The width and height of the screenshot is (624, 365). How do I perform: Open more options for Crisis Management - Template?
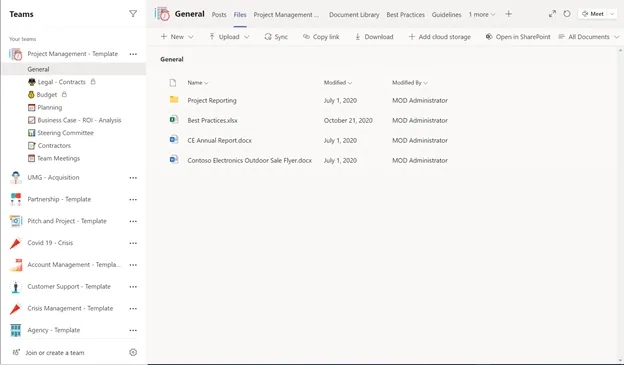coord(133,308)
